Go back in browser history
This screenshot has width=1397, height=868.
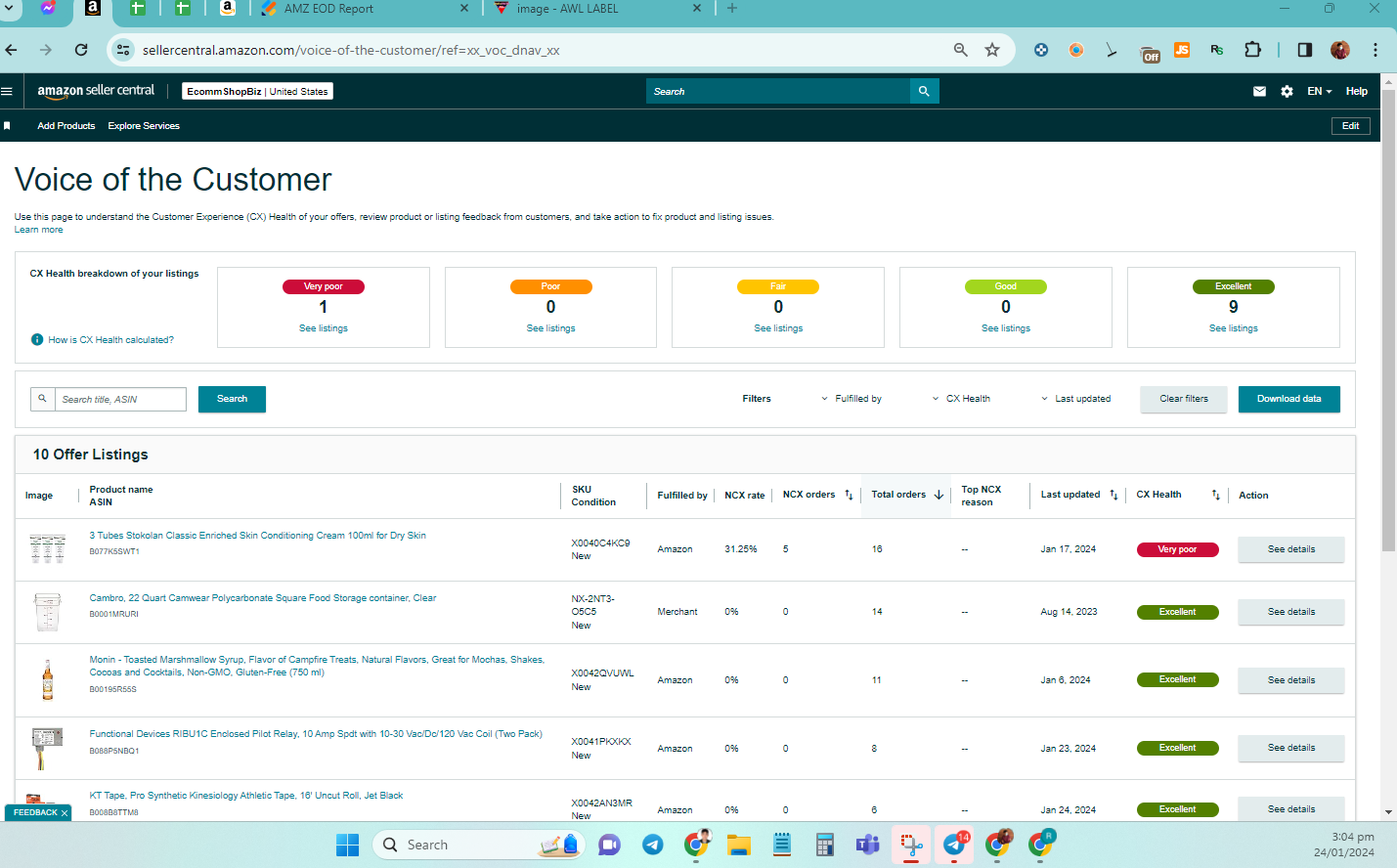pos(12,50)
